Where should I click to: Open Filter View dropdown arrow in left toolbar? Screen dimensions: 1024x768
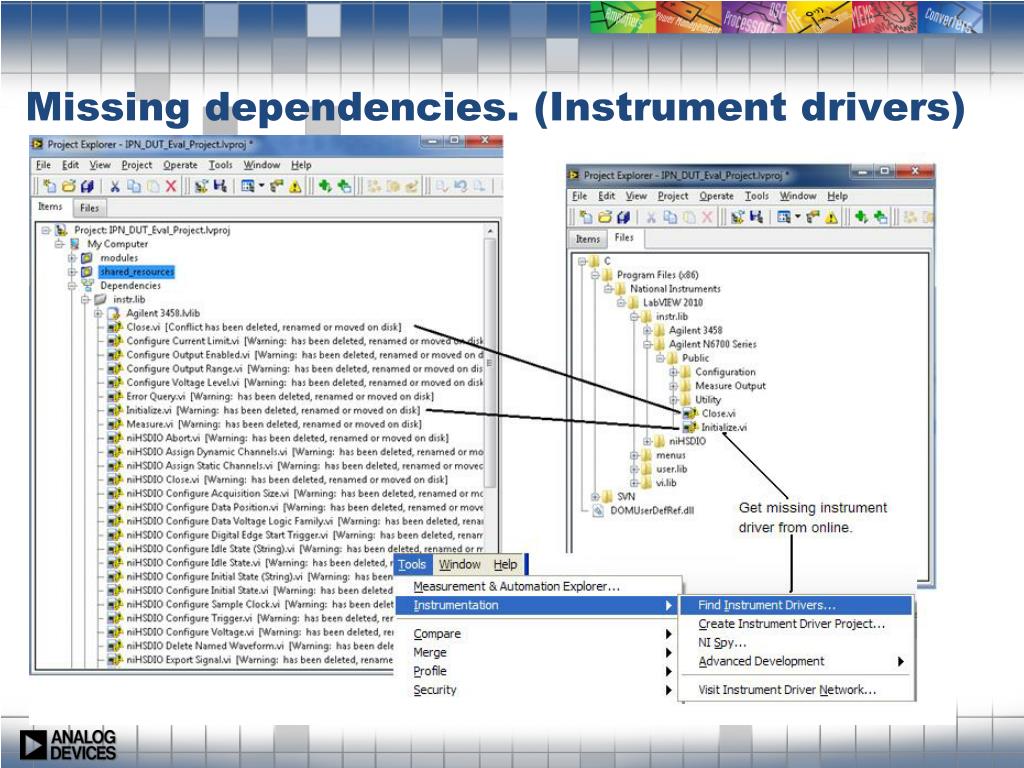pyautogui.click(x=261, y=187)
